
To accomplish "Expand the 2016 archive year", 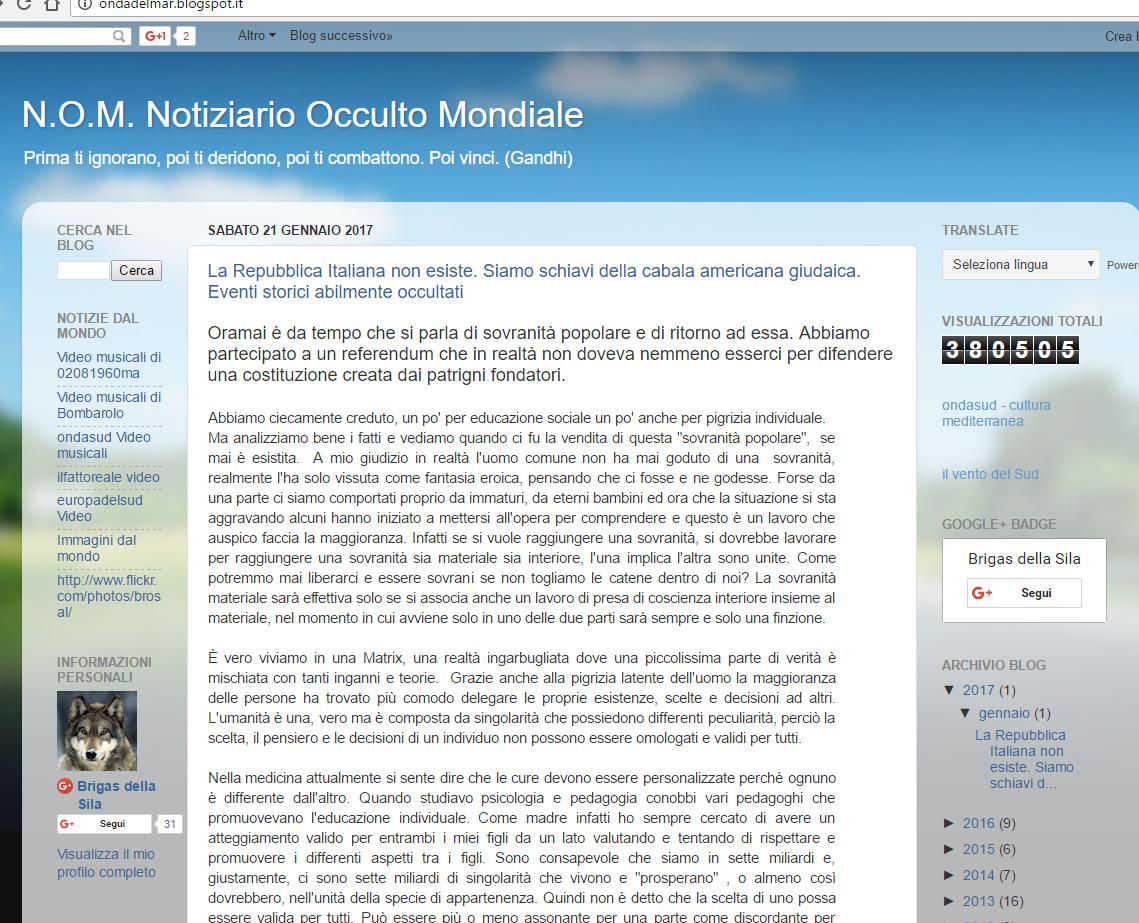I will (x=950, y=823).
